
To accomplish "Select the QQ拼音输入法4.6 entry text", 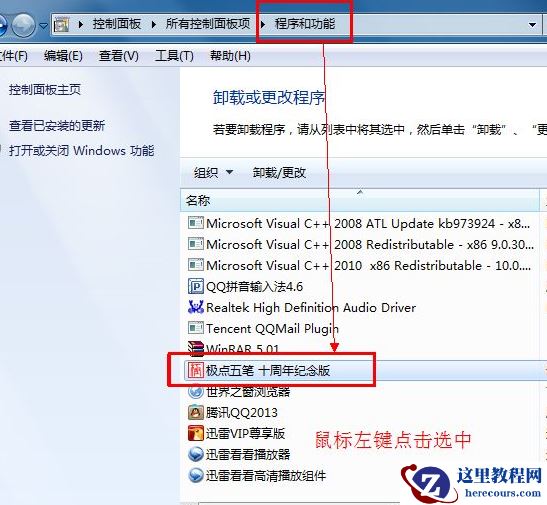I will 255,287.
